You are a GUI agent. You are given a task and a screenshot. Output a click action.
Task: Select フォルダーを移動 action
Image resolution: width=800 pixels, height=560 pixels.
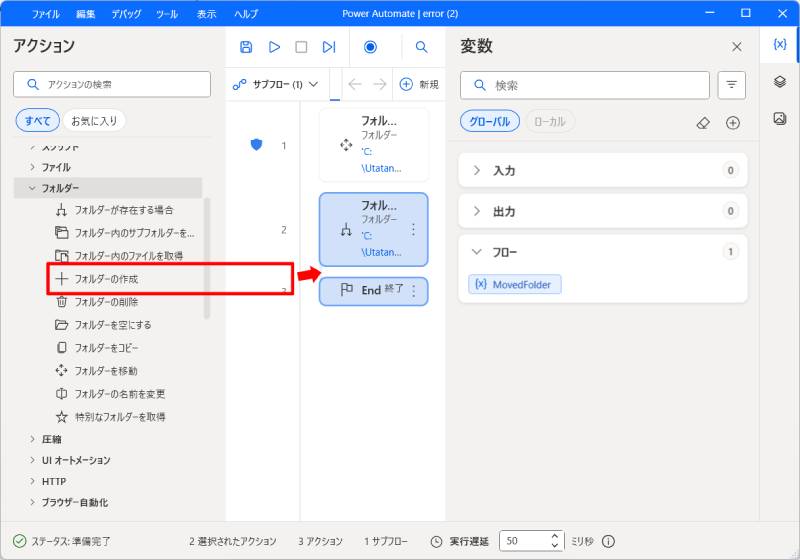click(x=96, y=370)
